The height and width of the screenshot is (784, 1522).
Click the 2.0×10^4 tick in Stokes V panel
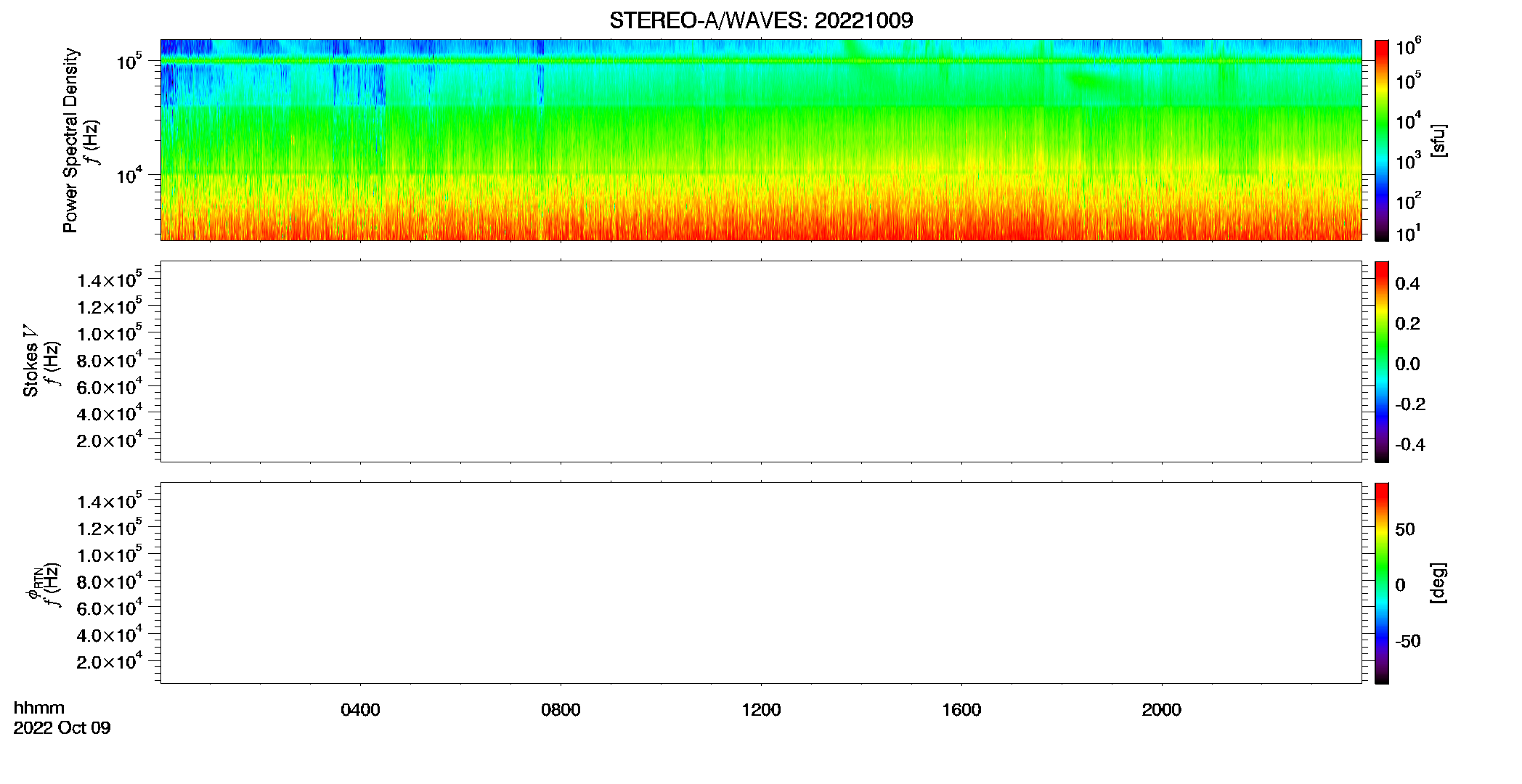tap(110, 439)
